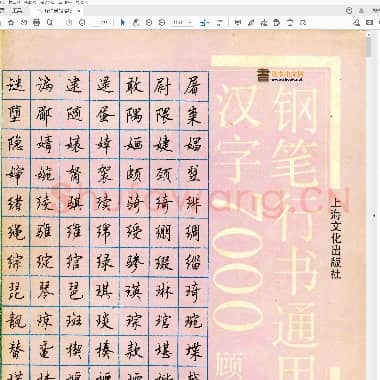
Task: Zoom out with the minus circle icon
Action: click(x=149, y=23)
